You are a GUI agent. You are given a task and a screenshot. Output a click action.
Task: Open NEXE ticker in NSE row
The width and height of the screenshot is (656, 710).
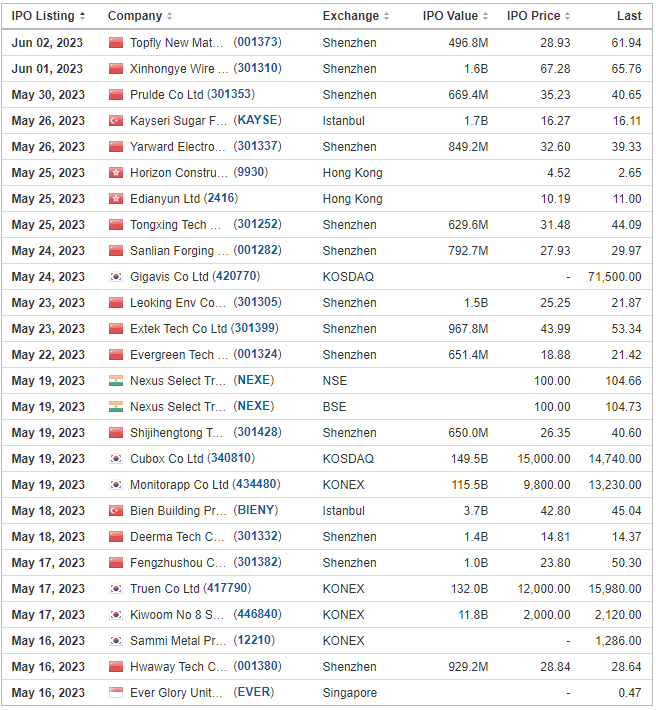tap(254, 380)
